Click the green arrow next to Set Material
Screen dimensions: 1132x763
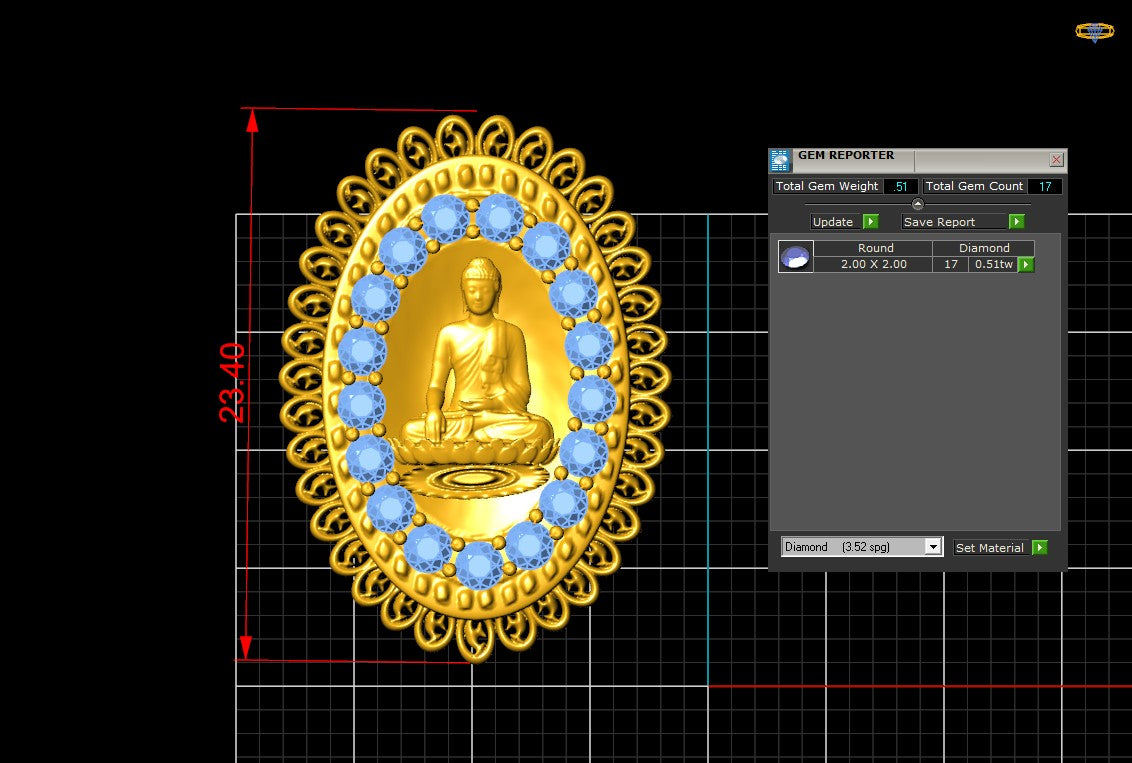click(x=1040, y=547)
